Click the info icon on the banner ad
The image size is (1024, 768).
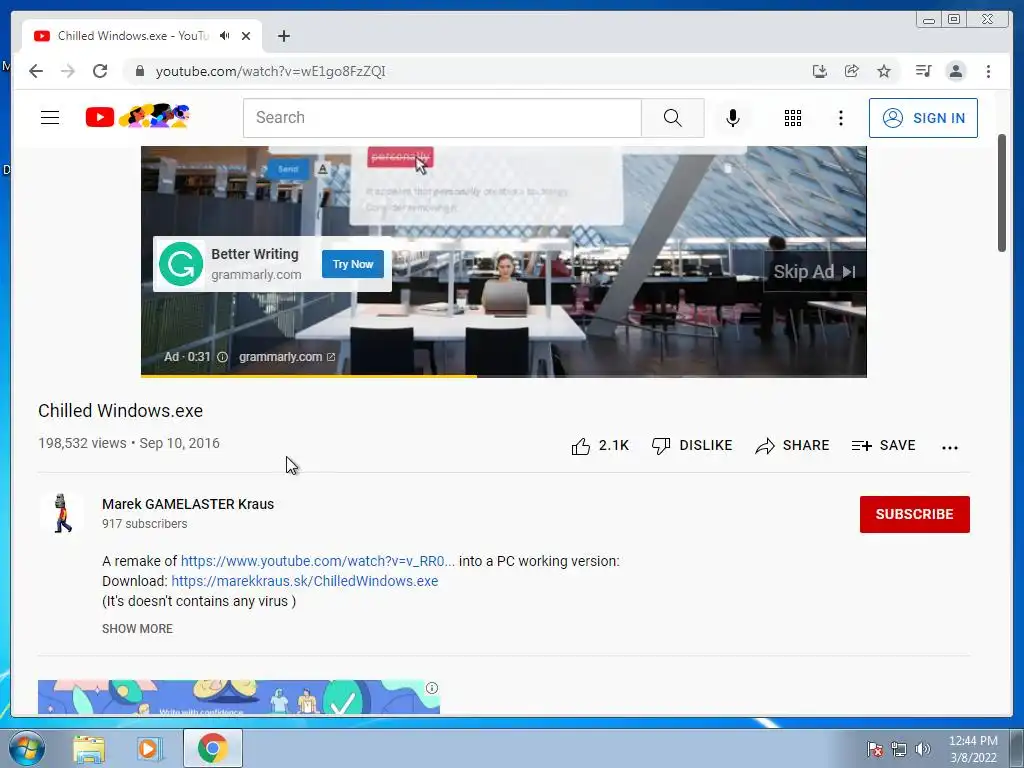tap(432, 688)
